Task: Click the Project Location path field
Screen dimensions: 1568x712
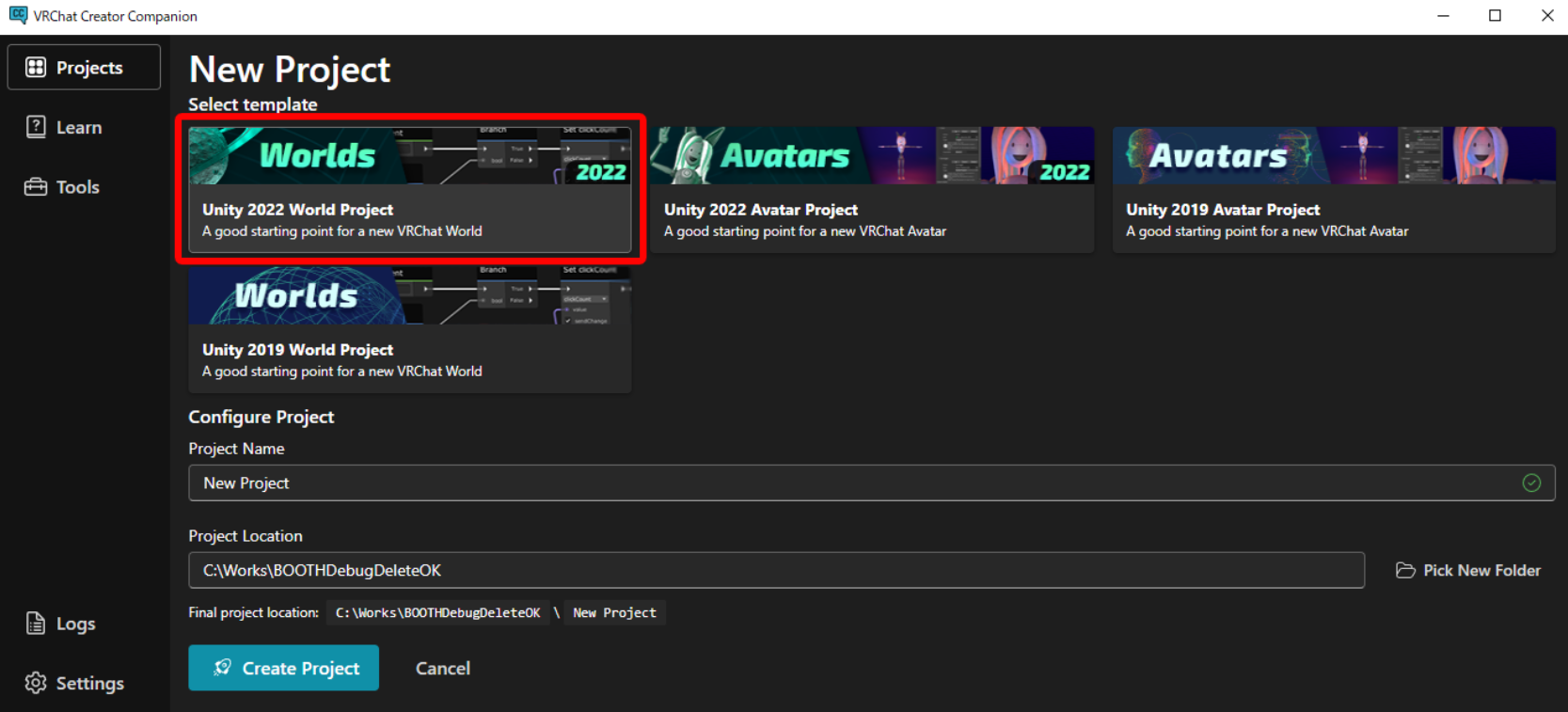Action: [x=776, y=570]
